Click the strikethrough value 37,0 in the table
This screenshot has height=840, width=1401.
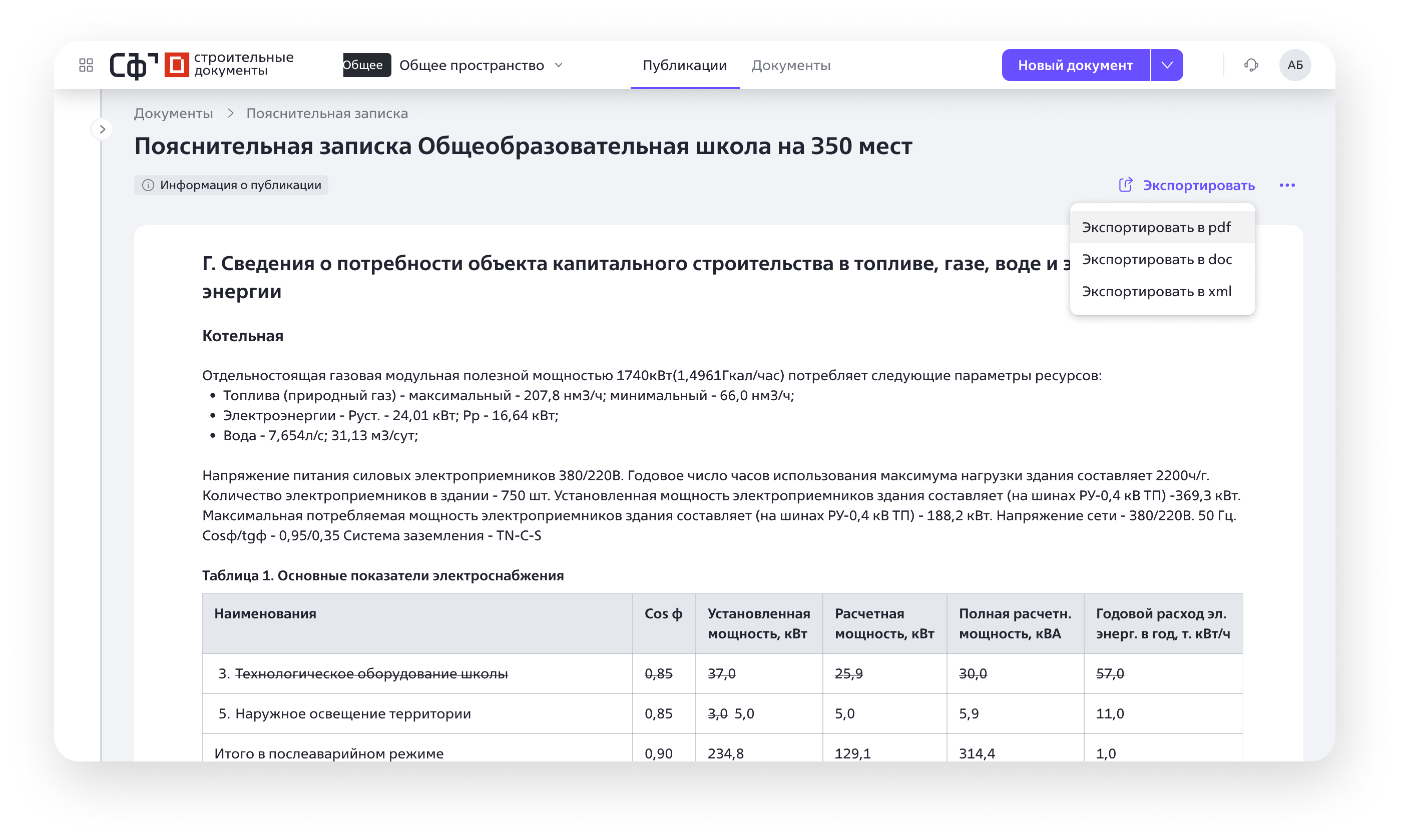point(722,673)
